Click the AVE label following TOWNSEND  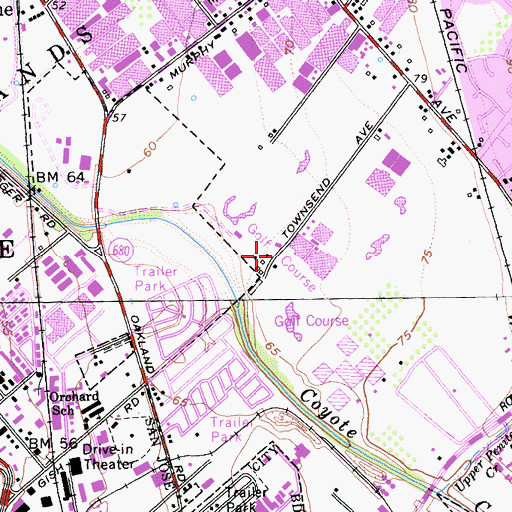point(364,133)
